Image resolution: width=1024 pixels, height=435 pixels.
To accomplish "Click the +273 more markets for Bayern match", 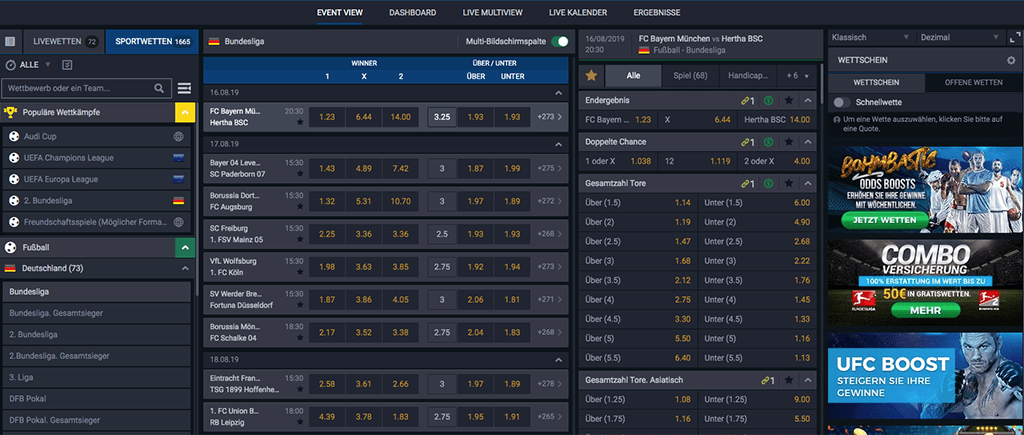I will click(x=549, y=117).
